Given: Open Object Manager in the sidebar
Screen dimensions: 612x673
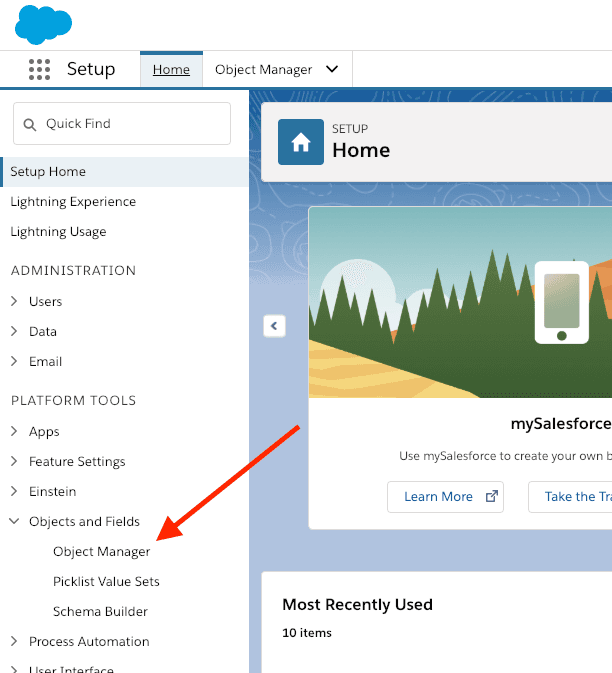Looking at the screenshot, I should tap(102, 551).
